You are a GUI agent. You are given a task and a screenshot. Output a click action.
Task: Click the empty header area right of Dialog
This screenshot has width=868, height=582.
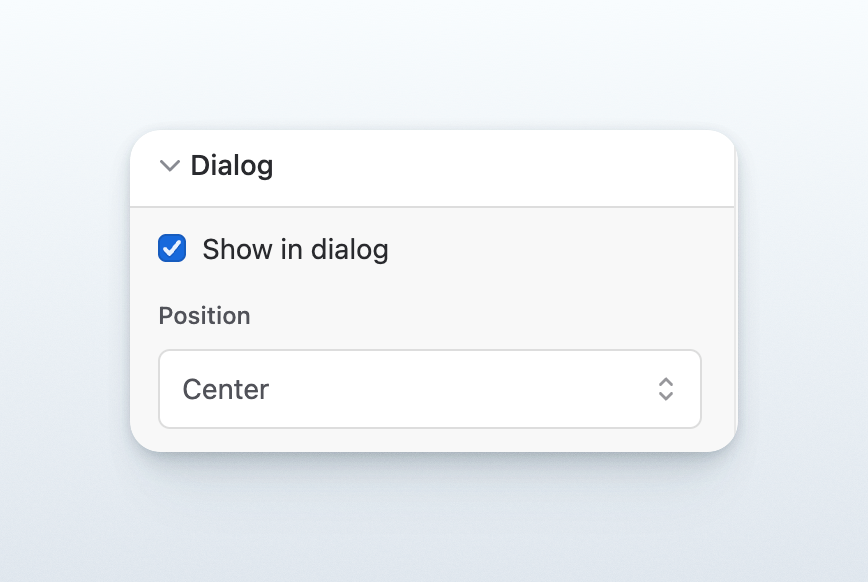coord(500,167)
